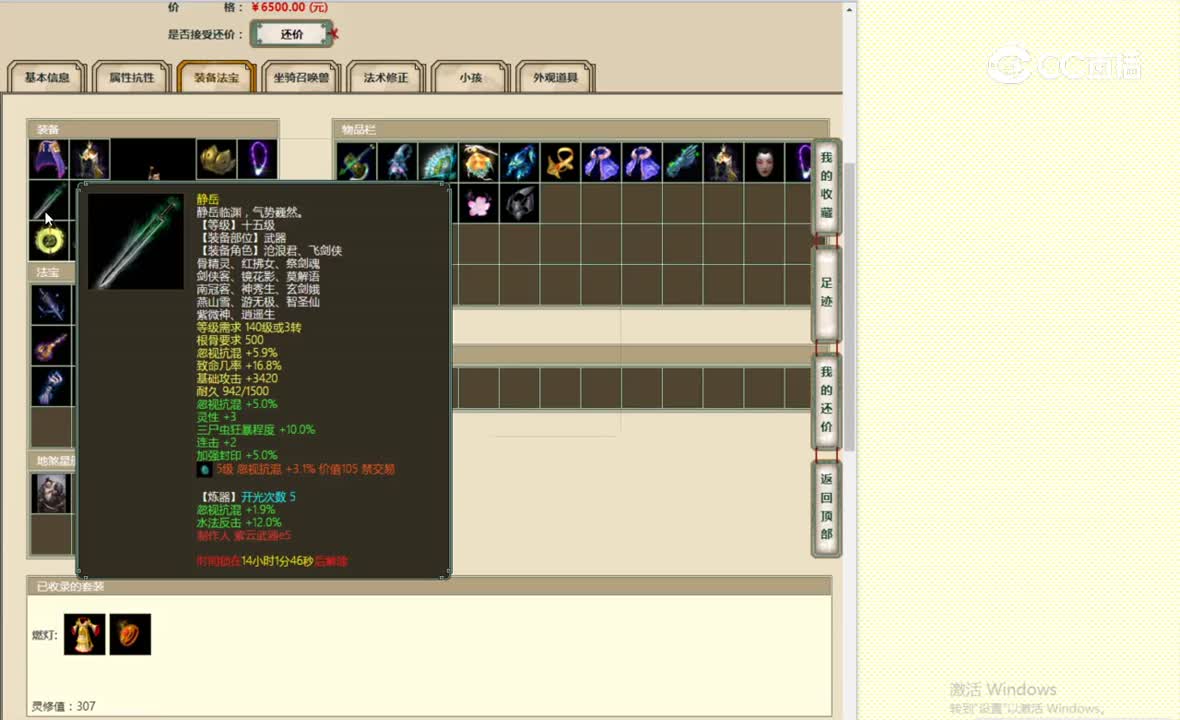Screen dimensions: 1180x720
Task: Select the peacock fan inventory item
Action: (438, 162)
